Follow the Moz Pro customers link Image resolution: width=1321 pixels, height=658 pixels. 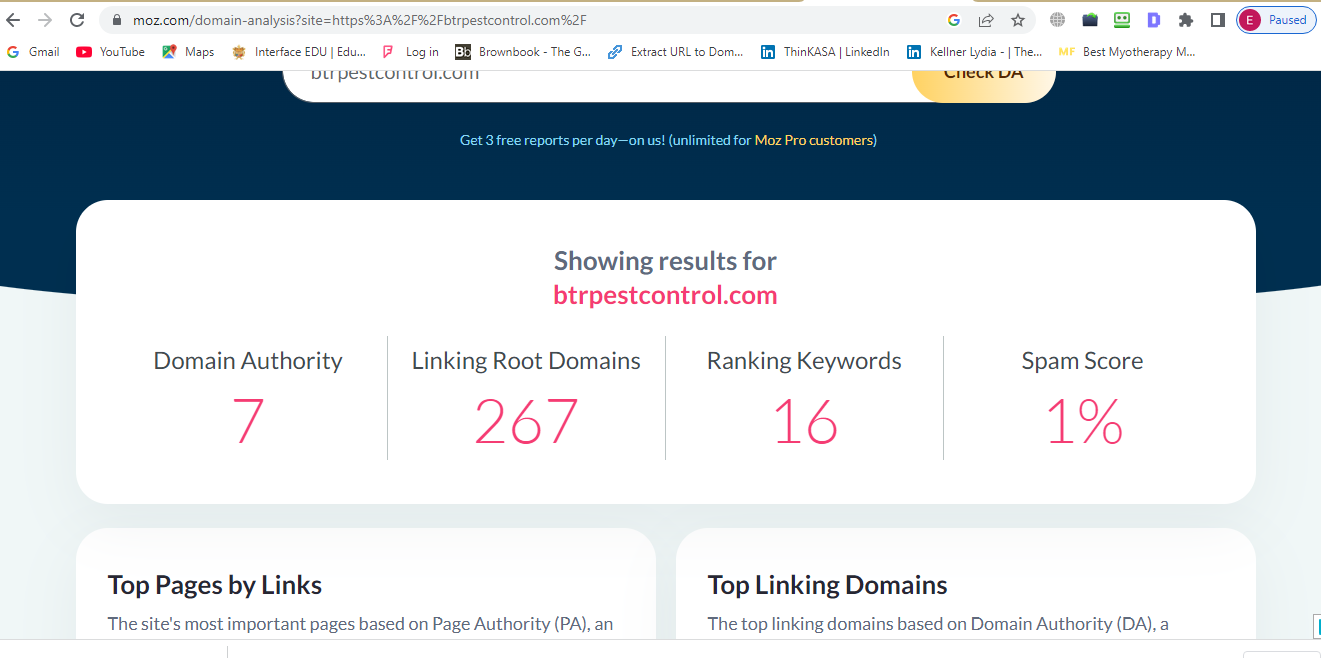[x=813, y=140]
